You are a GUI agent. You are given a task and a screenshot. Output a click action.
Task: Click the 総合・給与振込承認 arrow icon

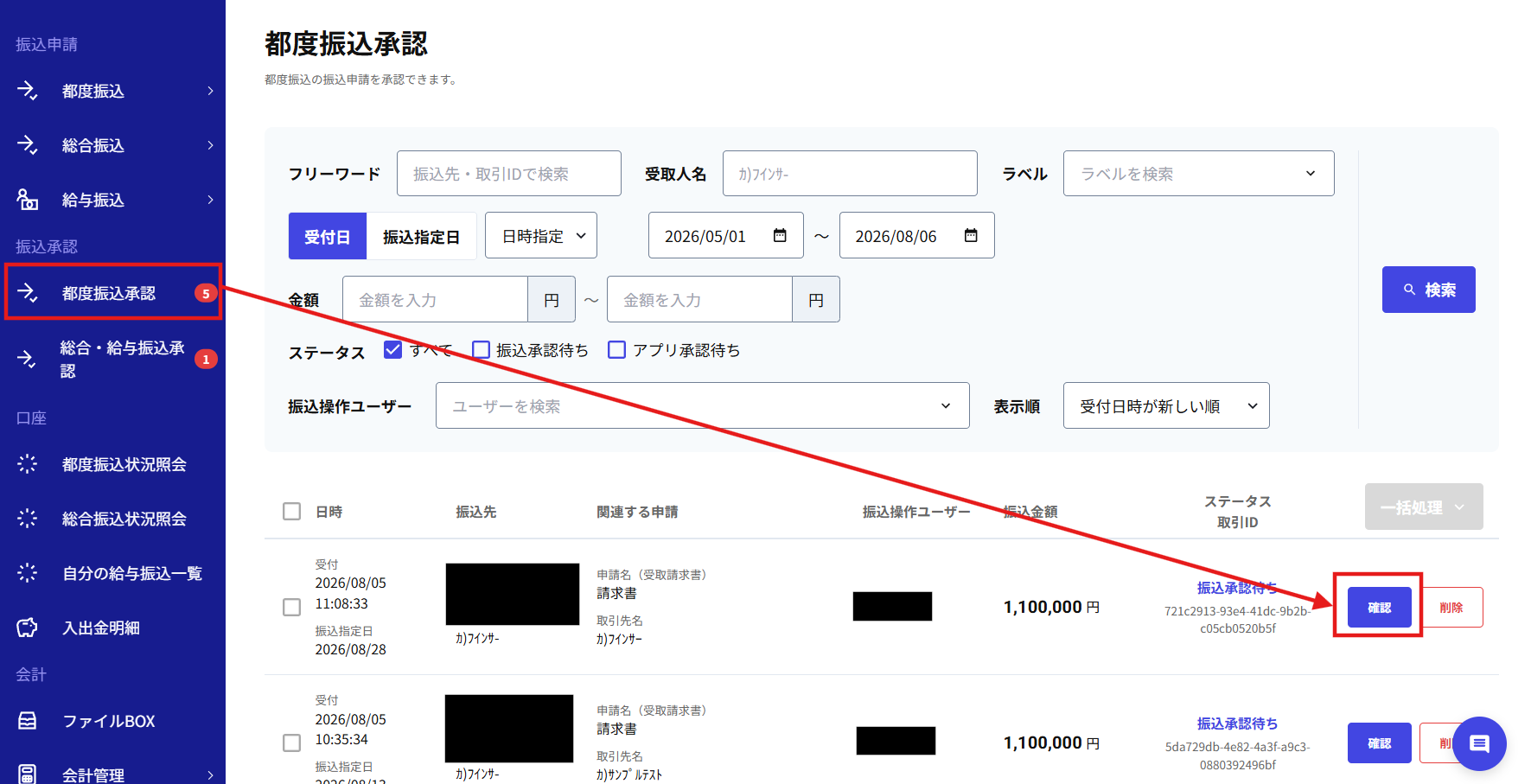click(28, 359)
